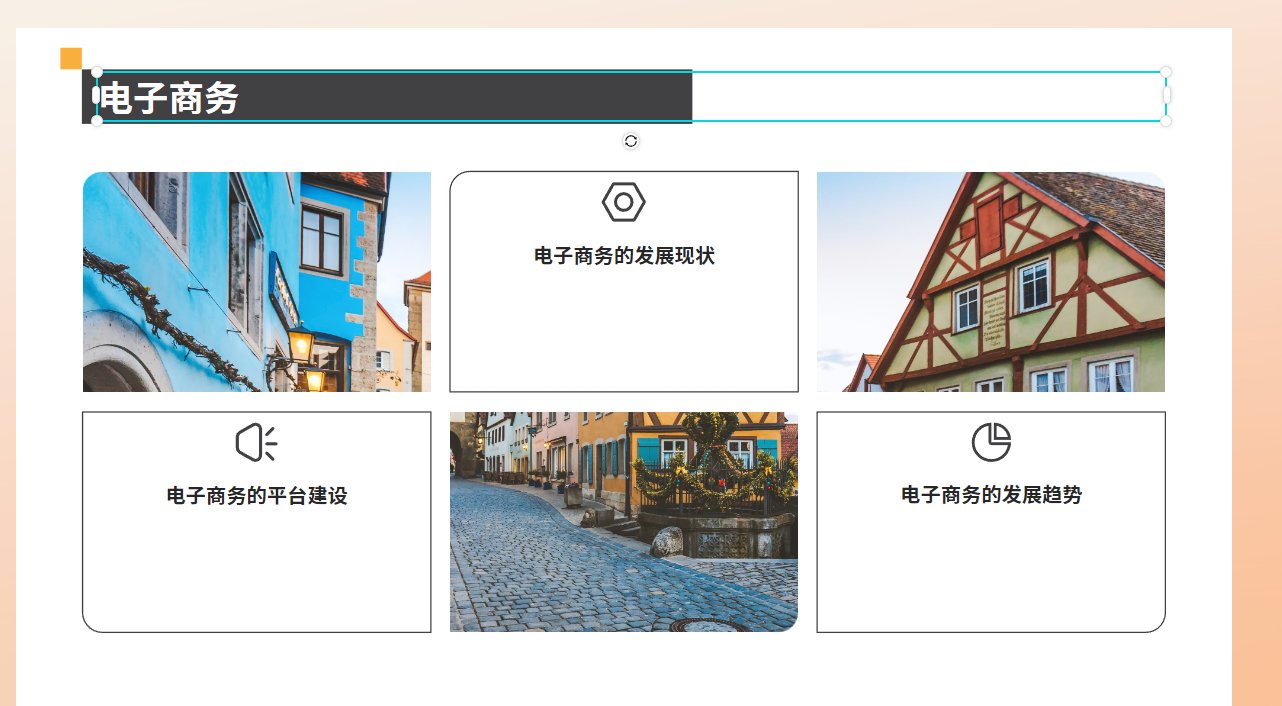Select the blue building photo
1282x706 pixels.
click(x=256, y=281)
